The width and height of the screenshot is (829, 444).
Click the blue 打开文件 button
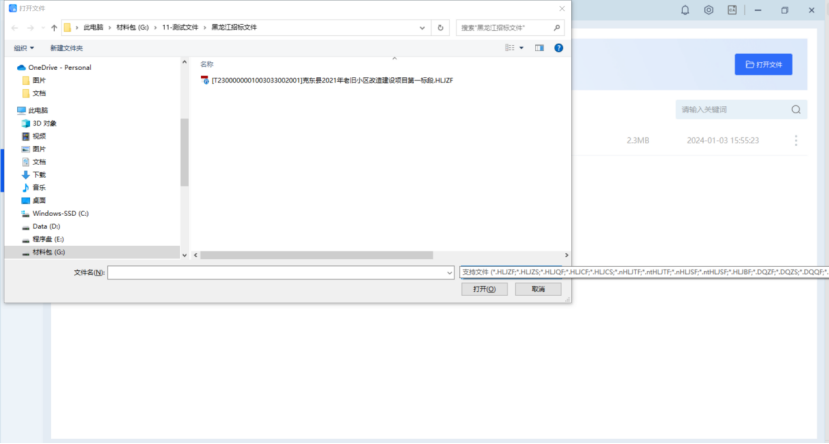(x=763, y=64)
